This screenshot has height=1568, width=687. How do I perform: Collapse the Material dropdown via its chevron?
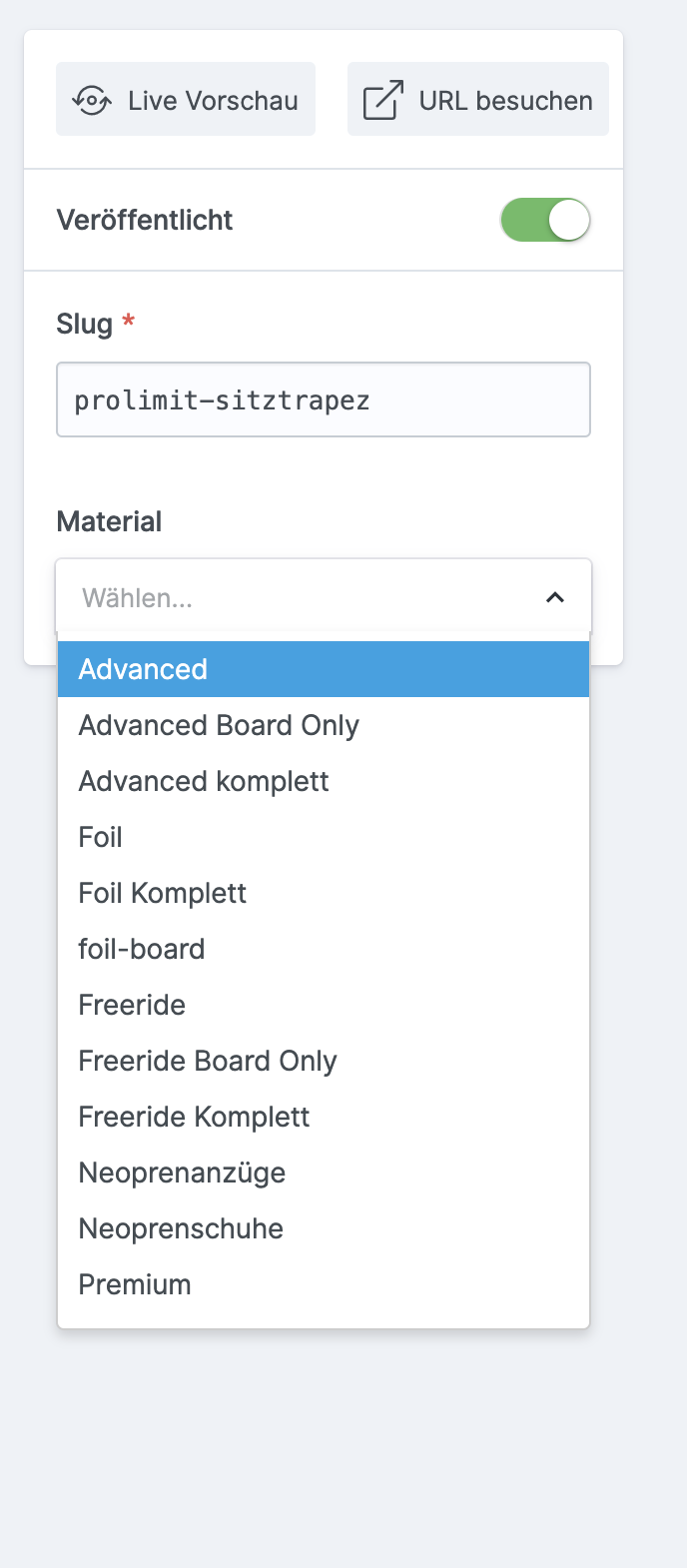(x=556, y=596)
